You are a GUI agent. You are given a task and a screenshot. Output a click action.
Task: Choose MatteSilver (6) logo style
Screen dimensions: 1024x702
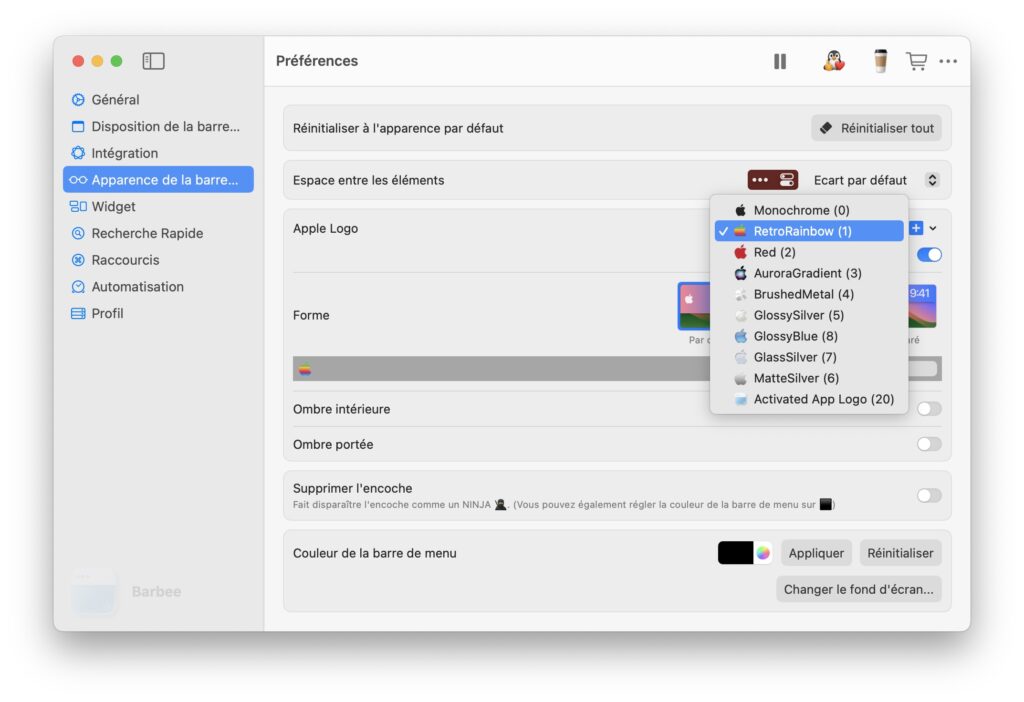coord(808,378)
